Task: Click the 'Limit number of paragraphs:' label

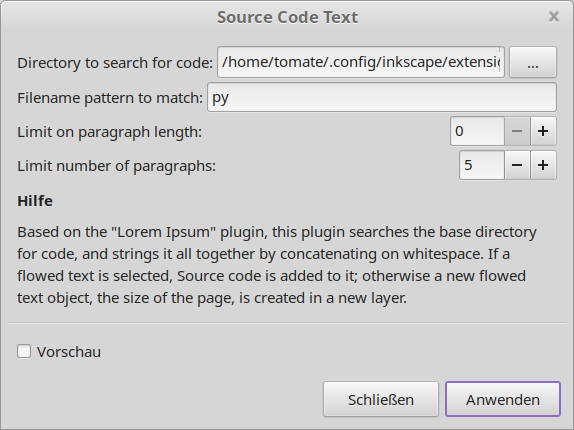Action: pyautogui.click(x=116, y=166)
